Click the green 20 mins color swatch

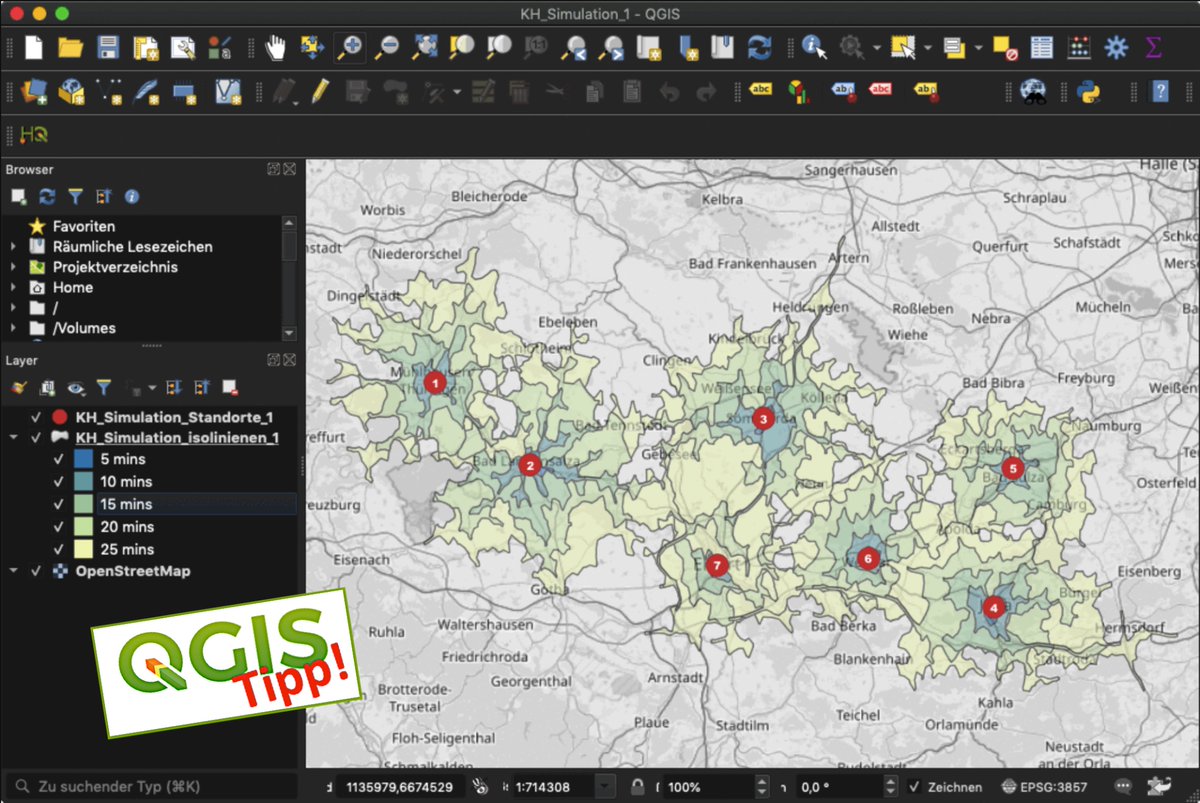click(83, 527)
